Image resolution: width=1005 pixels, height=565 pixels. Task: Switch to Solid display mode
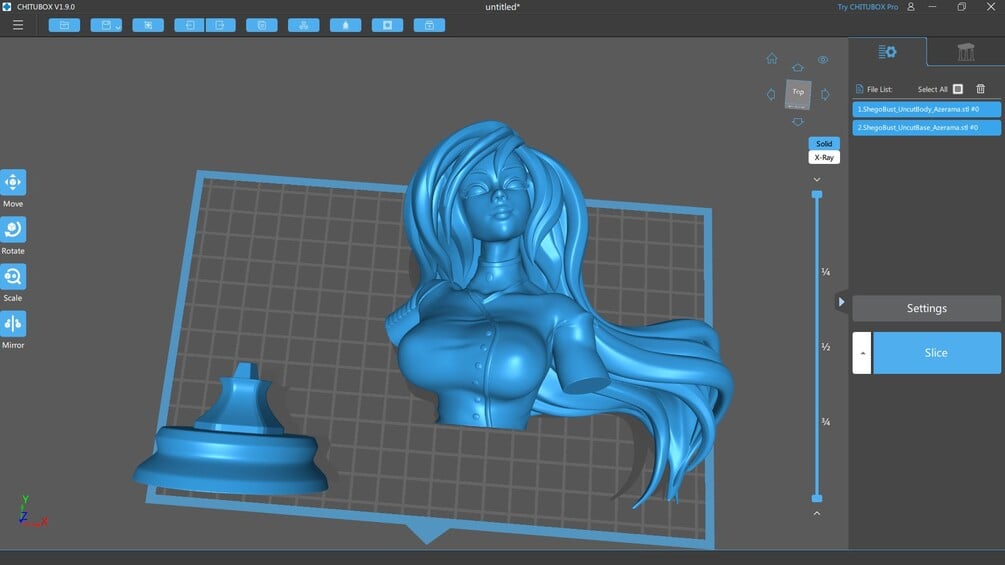[x=824, y=143]
